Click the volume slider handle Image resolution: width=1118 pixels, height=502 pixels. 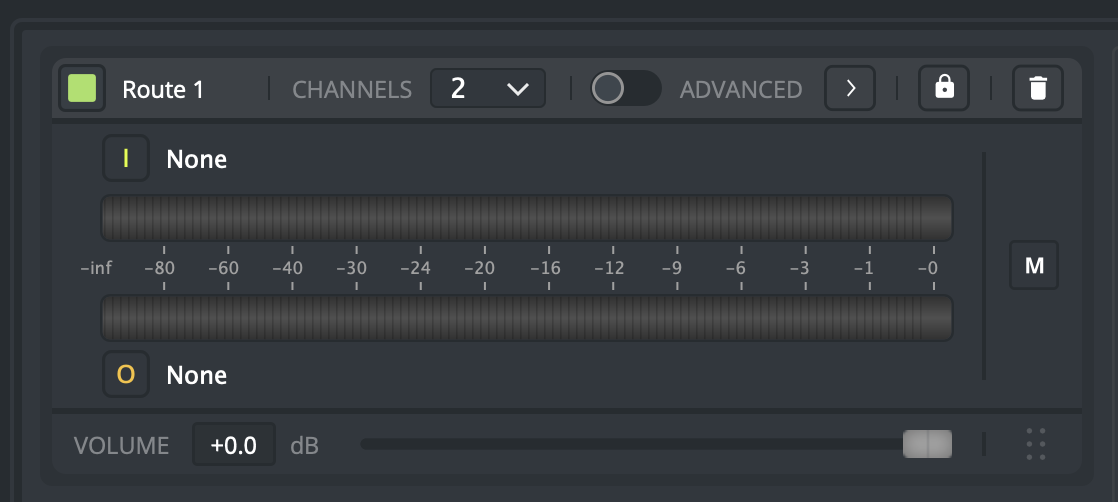tap(927, 444)
